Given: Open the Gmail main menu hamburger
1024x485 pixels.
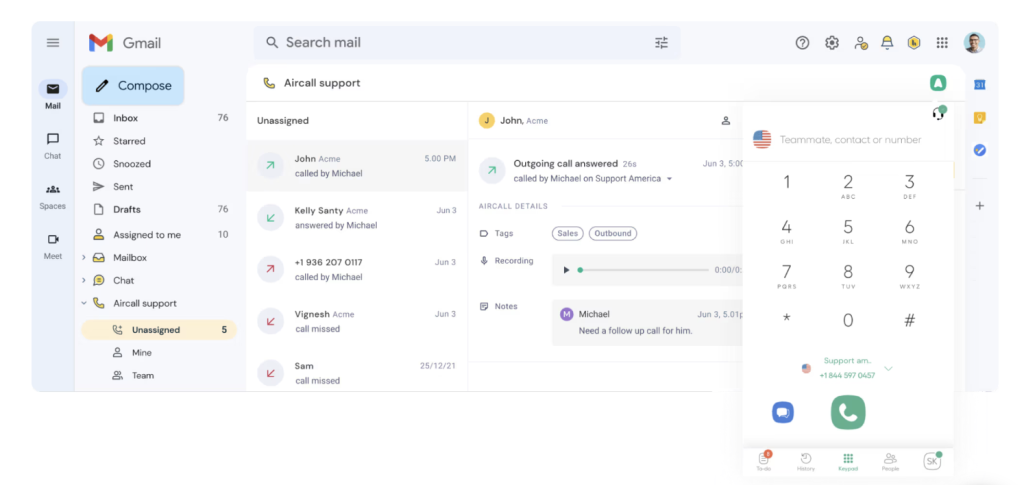Looking at the screenshot, I should (53, 43).
